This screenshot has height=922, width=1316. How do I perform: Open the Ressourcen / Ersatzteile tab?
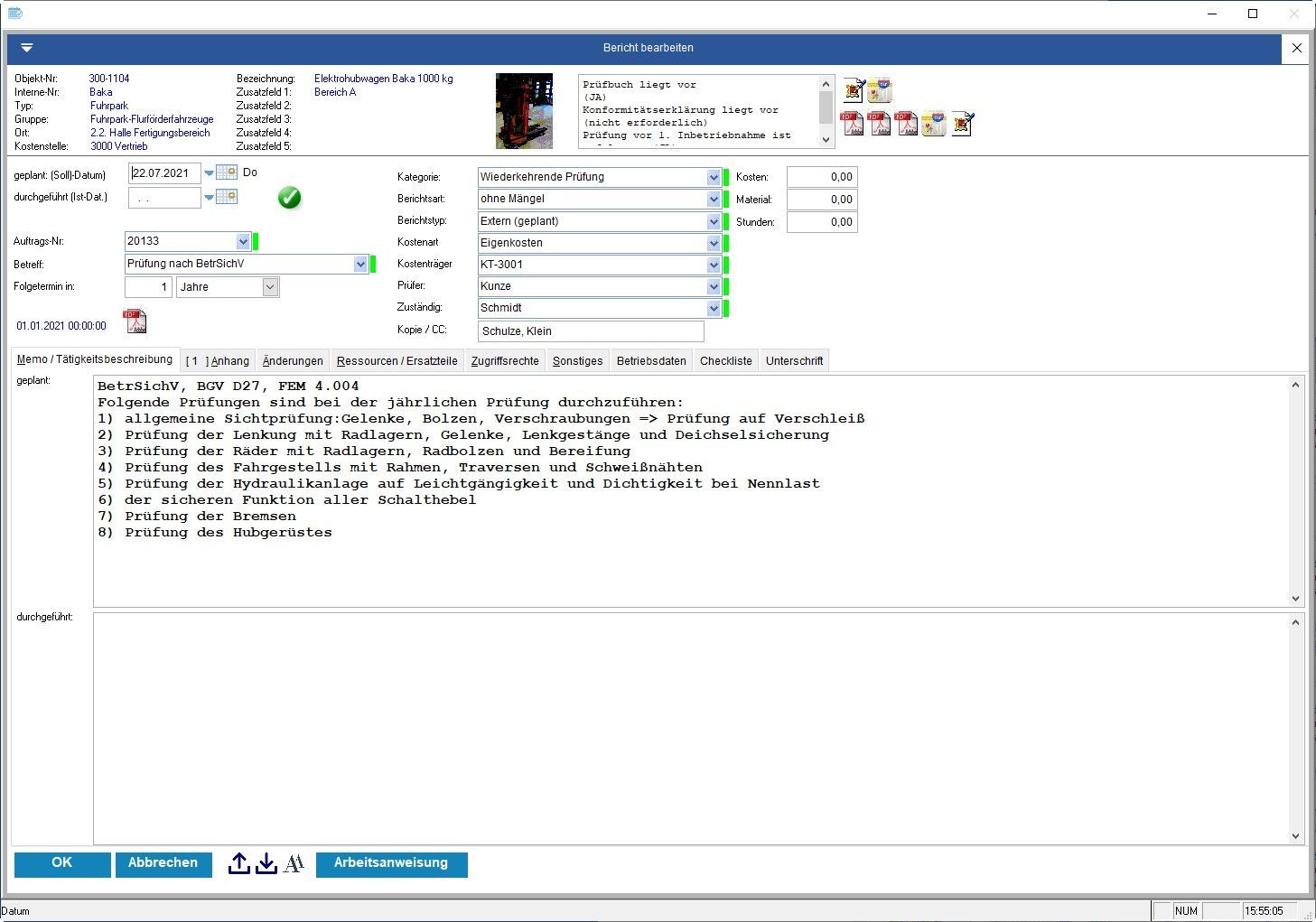[x=397, y=360]
